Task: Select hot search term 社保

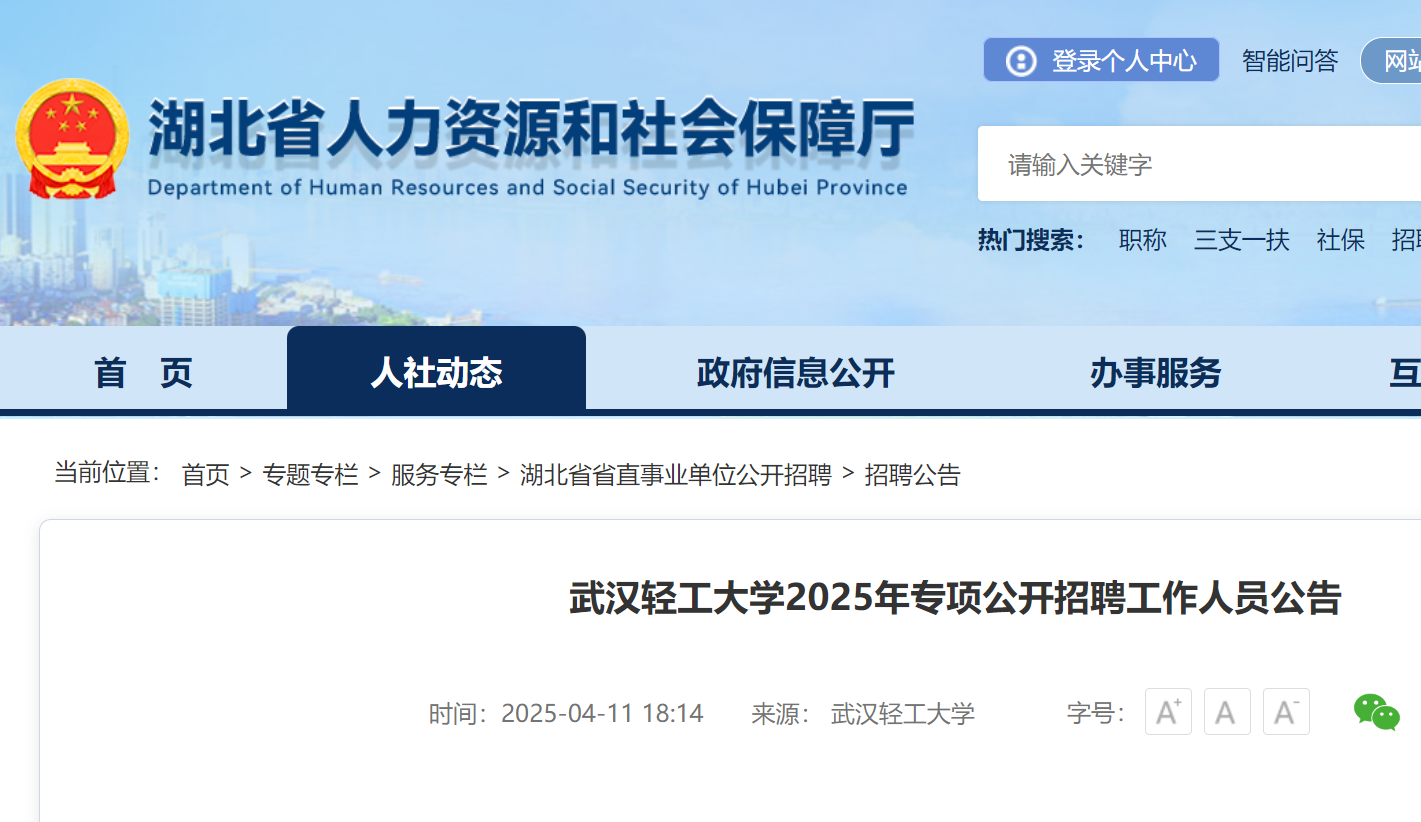Action: pos(1341,240)
